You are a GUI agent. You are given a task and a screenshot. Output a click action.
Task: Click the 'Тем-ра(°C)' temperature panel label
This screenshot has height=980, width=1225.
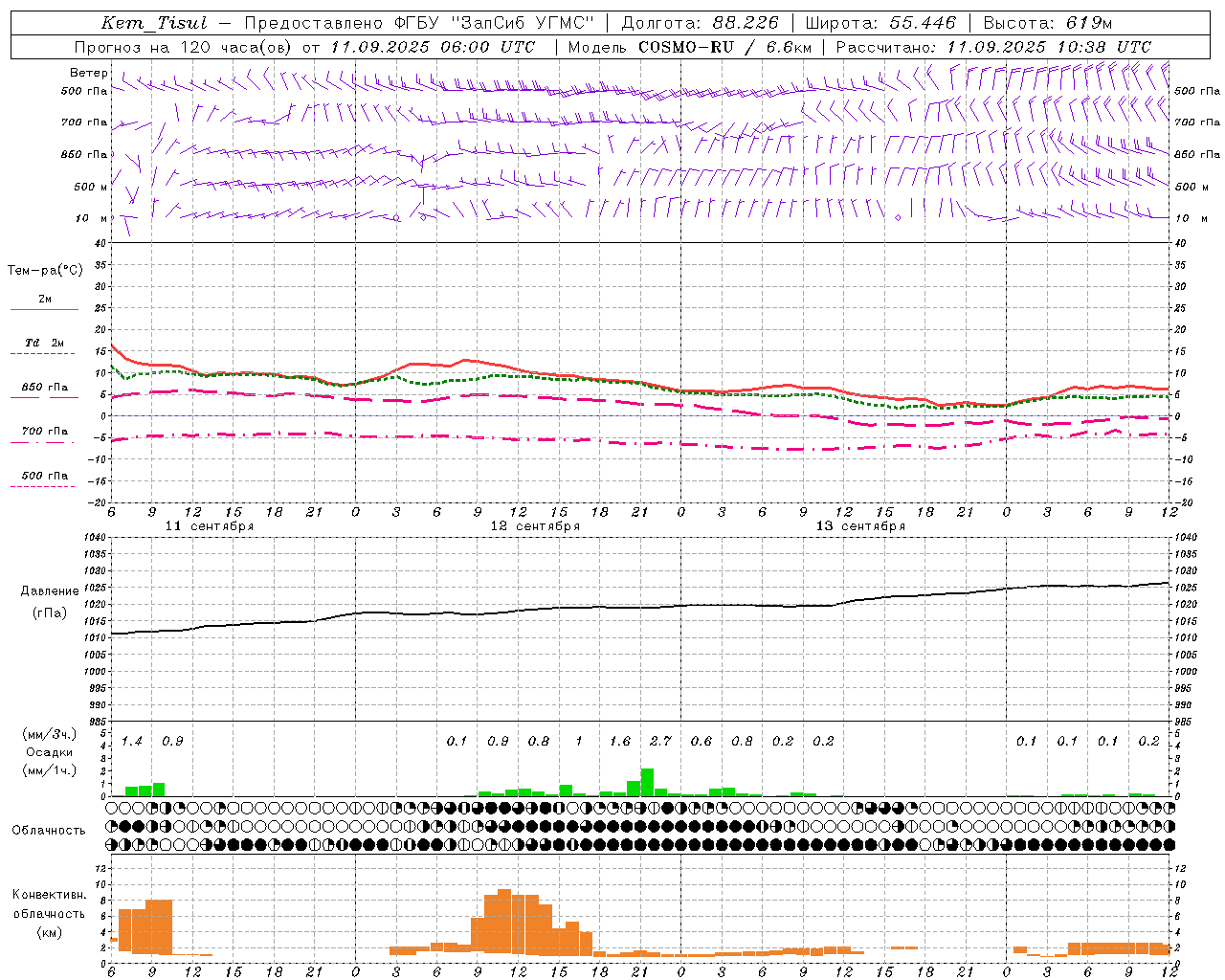coord(45,271)
